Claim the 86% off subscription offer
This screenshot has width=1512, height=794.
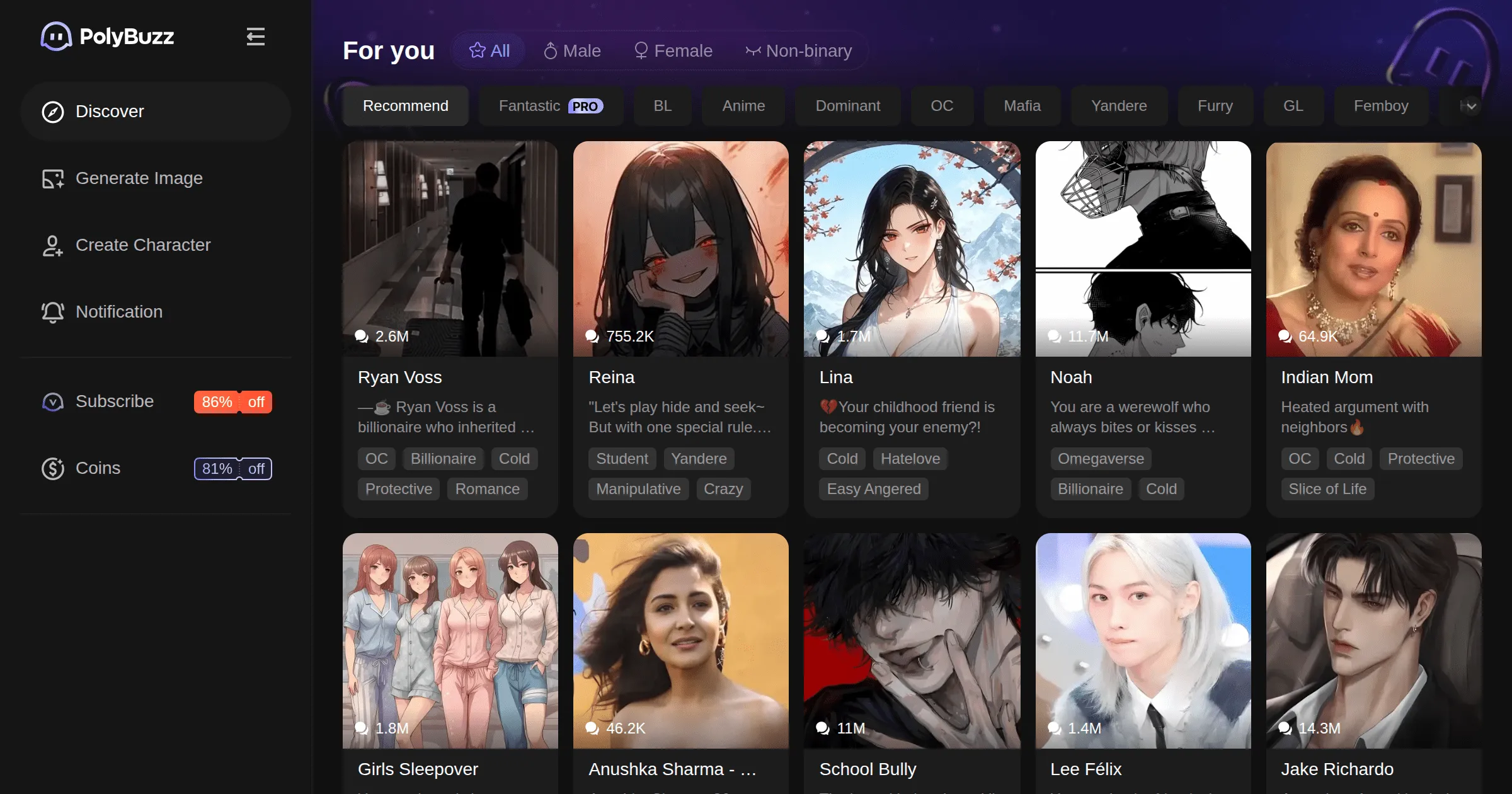pos(232,402)
